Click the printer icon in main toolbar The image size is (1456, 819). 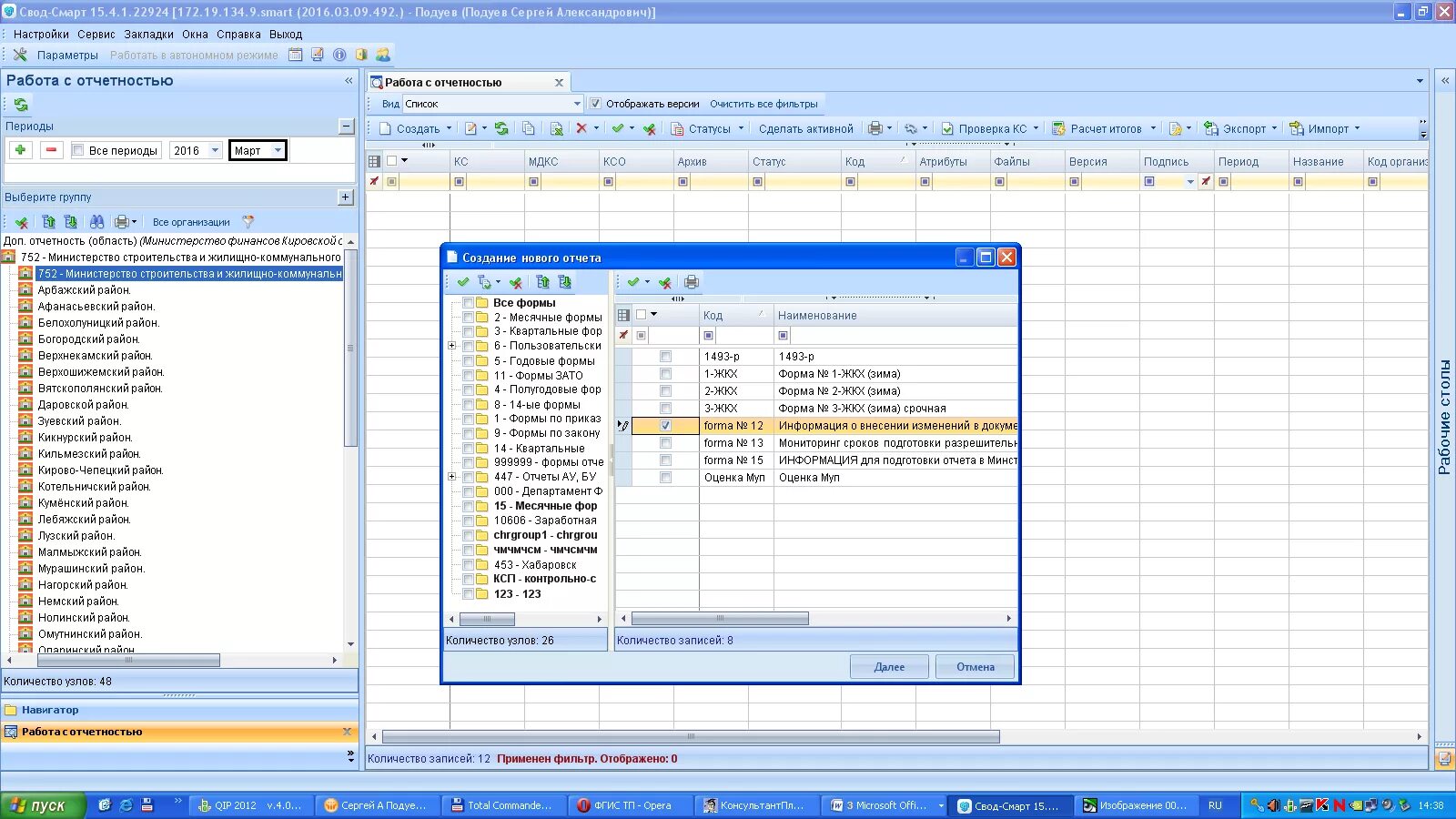pos(875,128)
